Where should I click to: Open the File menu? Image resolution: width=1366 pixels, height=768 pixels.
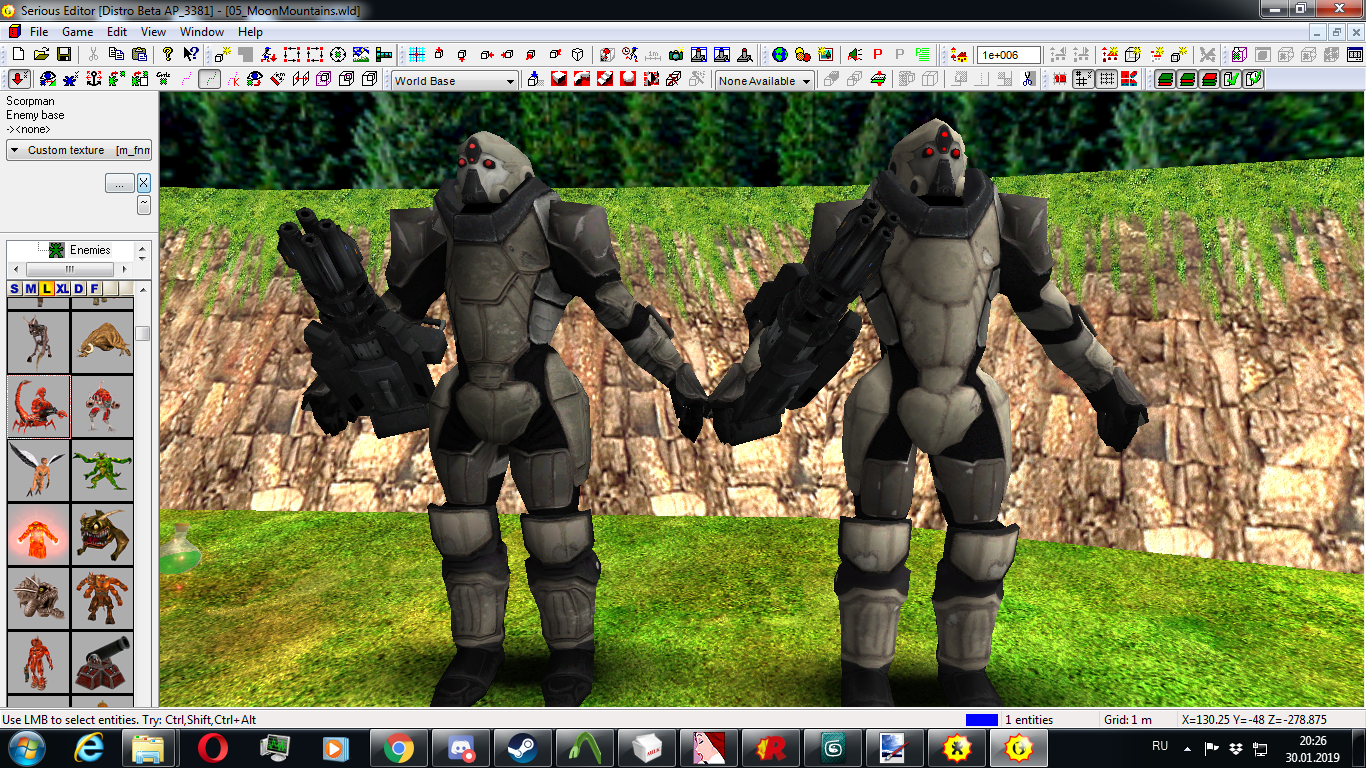click(39, 31)
